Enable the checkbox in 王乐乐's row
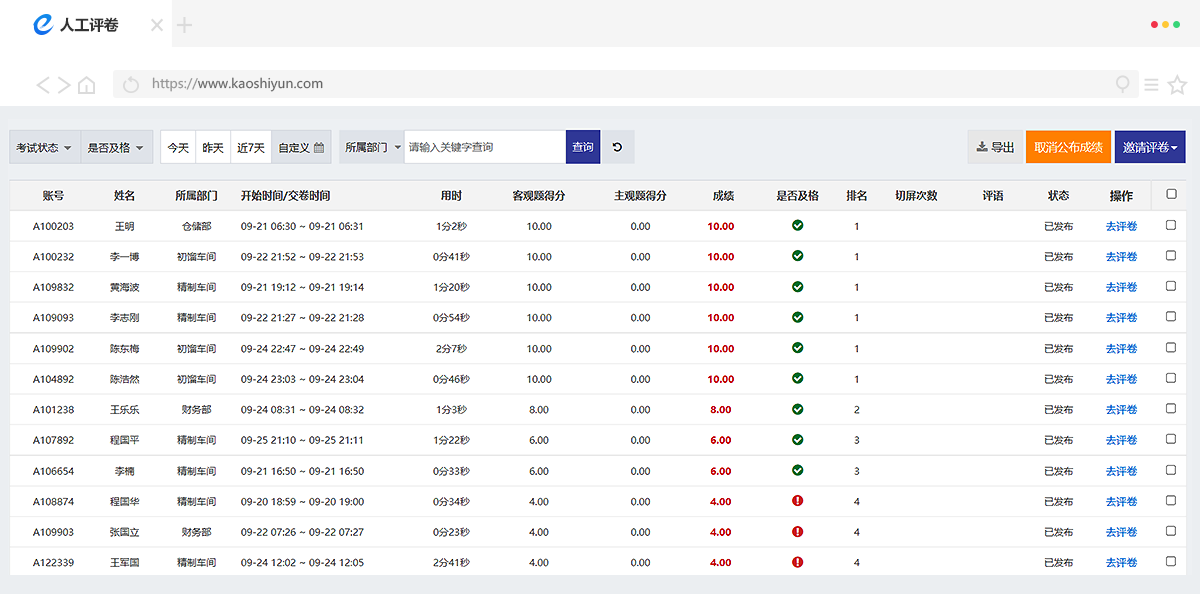Viewport: 1200px width, 594px height. pos(1171,409)
